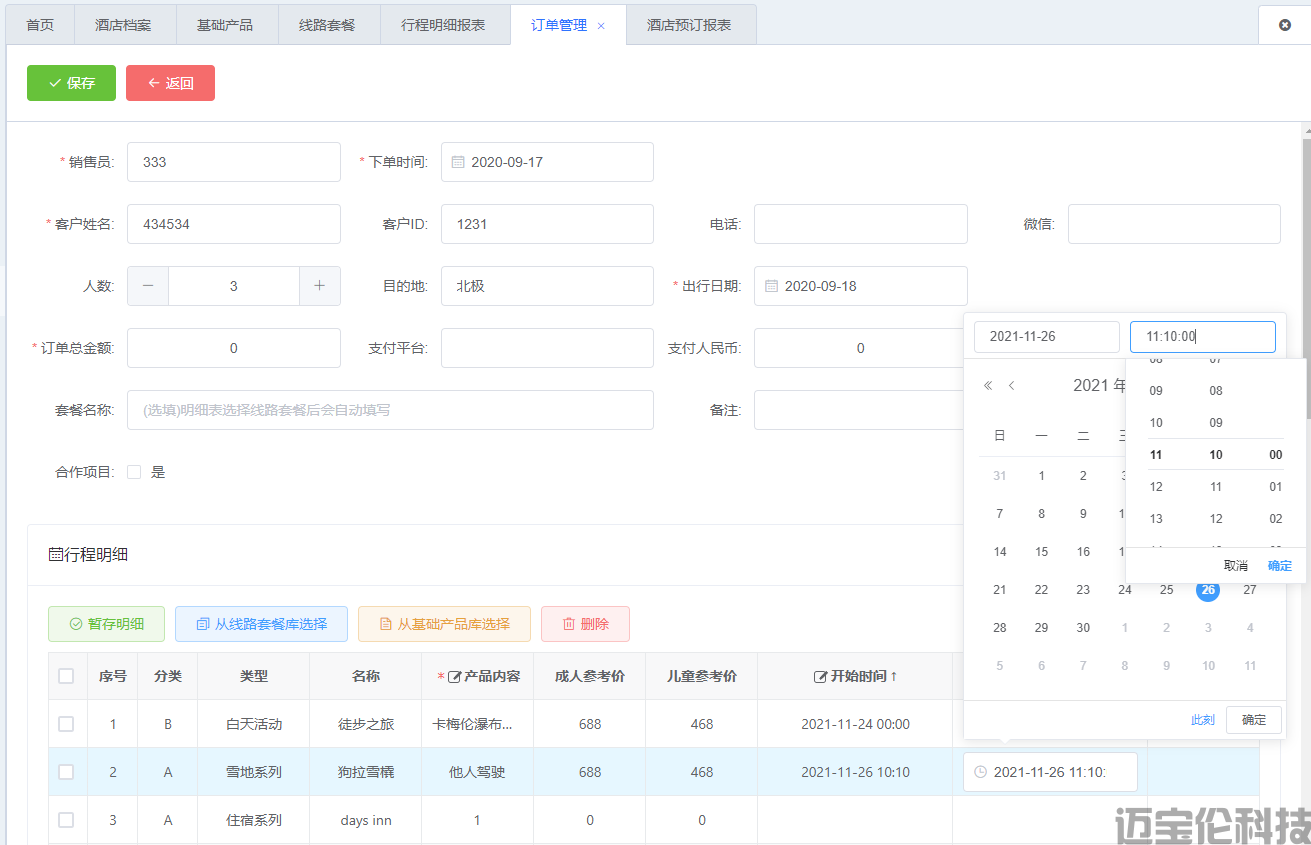Viewport: 1311px width, 845px height.
Task: Select day 22 in the calendar
Action: (1041, 590)
